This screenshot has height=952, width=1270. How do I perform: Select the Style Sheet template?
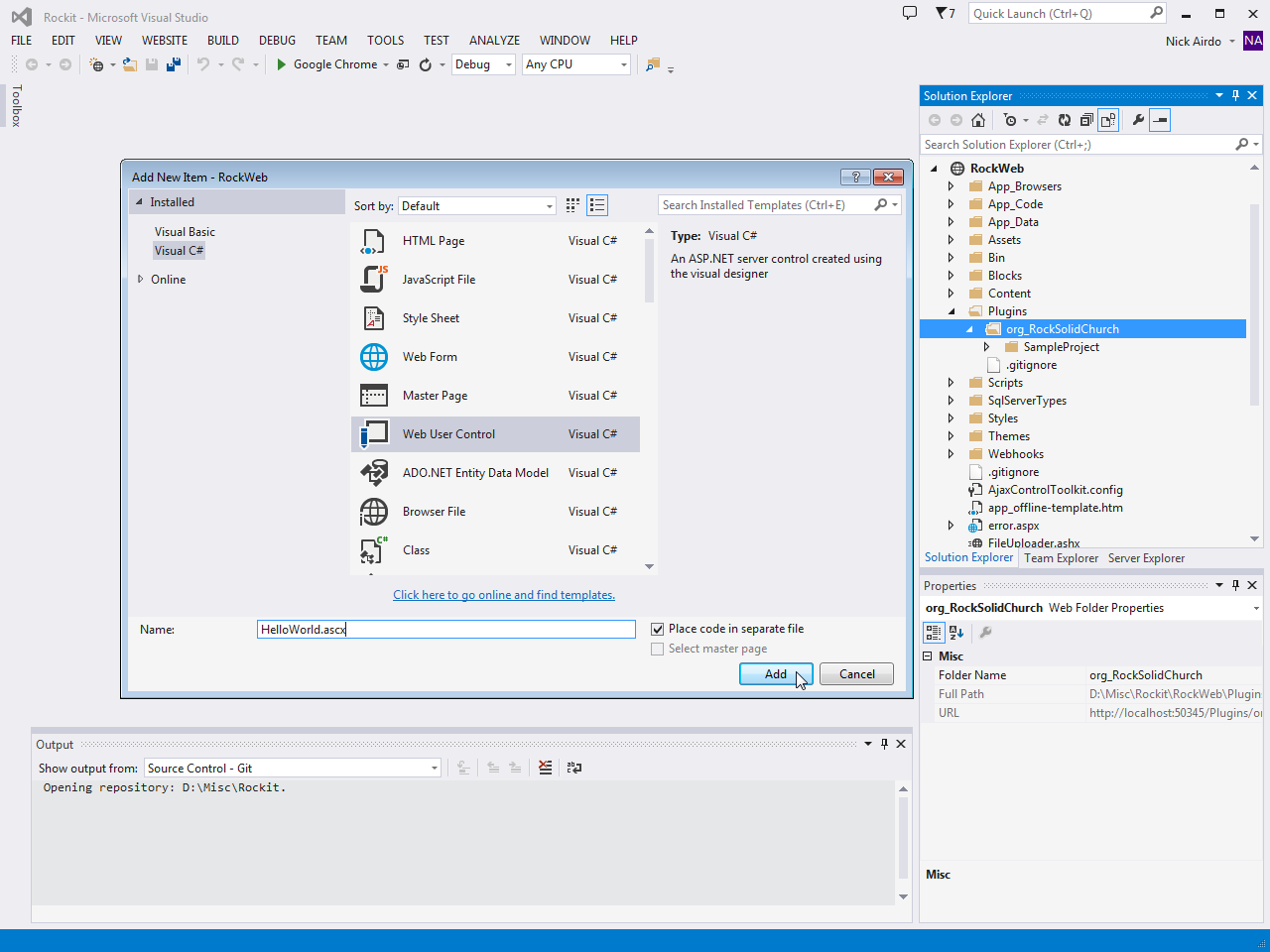pos(495,318)
